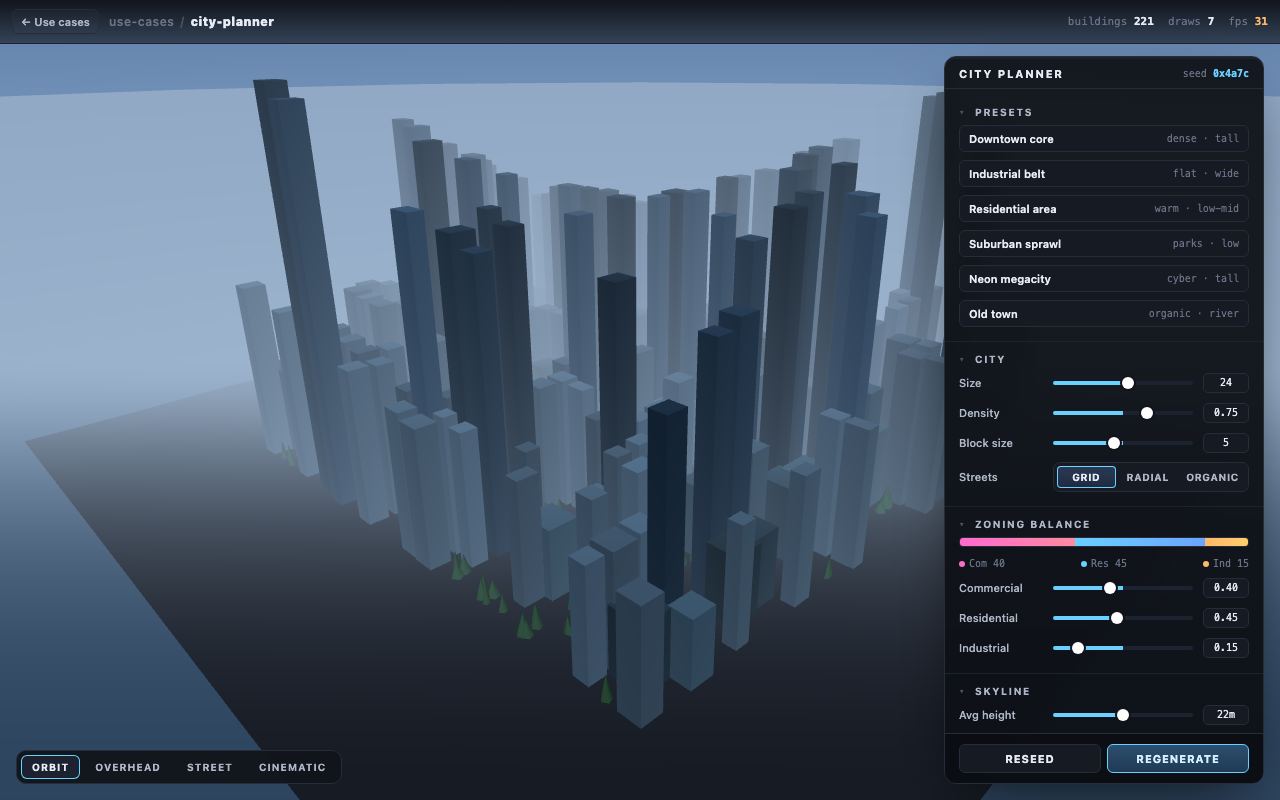This screenshot has width=1280, height=800.
Task: Edit the Size value field 24
Action: (1226, 383)
